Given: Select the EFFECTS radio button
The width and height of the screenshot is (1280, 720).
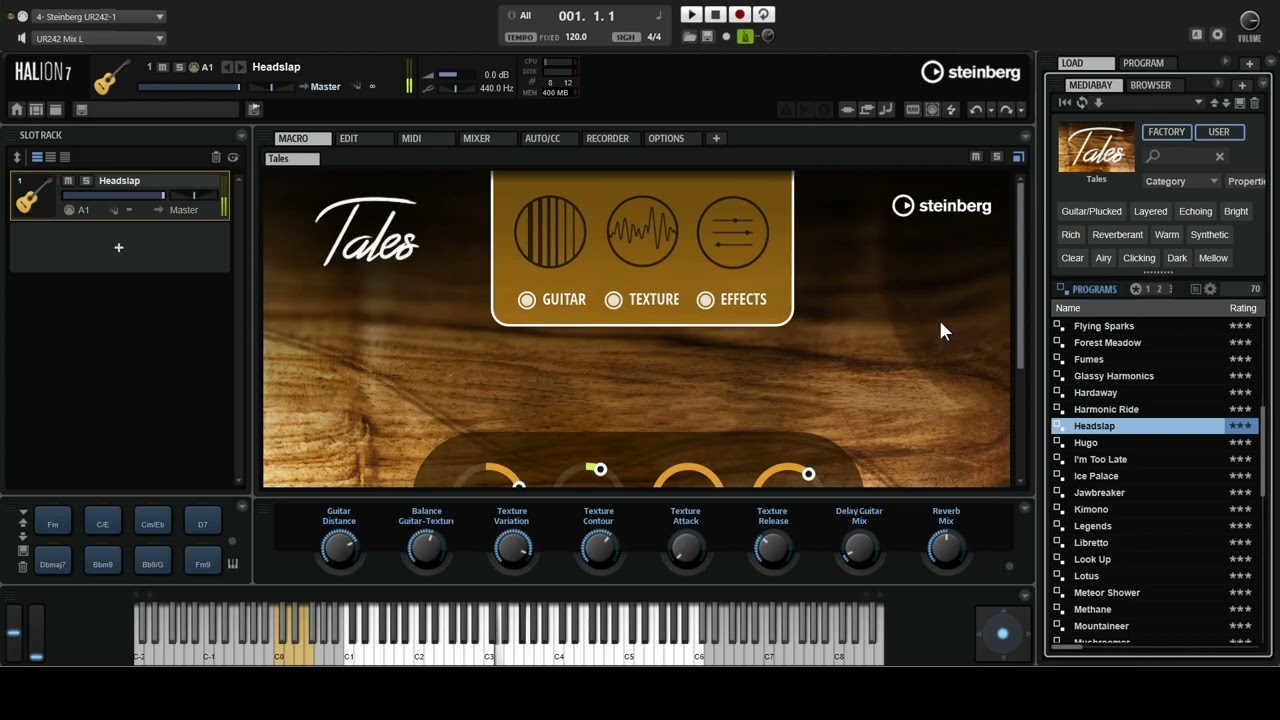Looking at the screenshot, I should coord(706,300).
